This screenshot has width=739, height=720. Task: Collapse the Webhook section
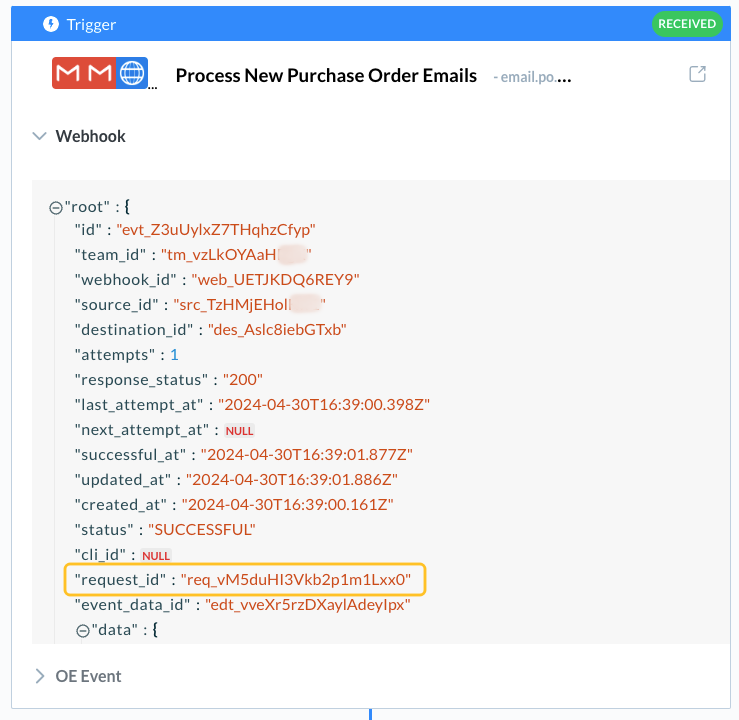(x=39, y=136)
